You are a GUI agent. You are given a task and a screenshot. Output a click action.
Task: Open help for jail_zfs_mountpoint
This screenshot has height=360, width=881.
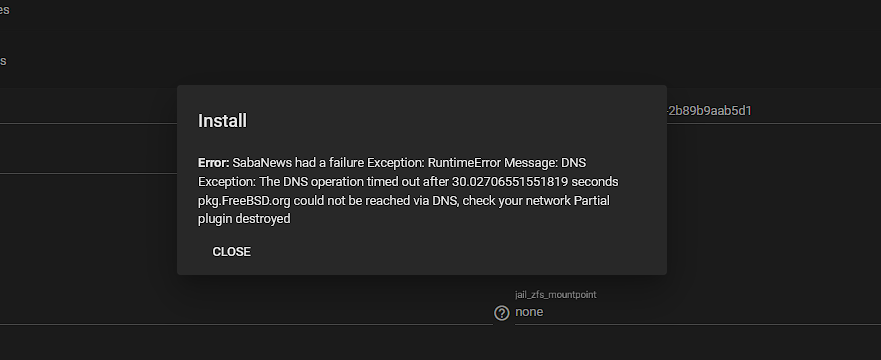pyautogui.click(x=502, y=313)
